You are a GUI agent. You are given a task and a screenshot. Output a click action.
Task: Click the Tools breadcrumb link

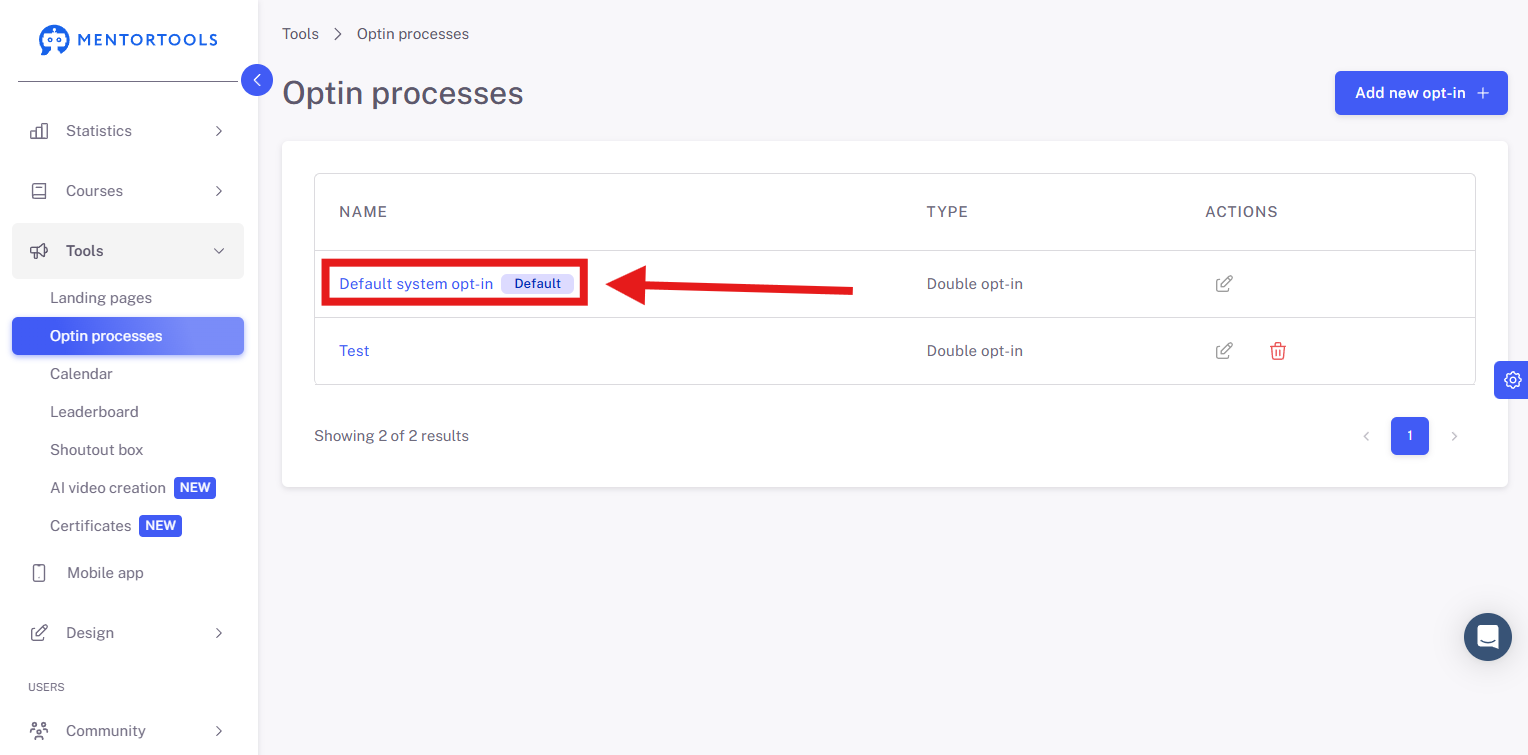click(300, 34)
